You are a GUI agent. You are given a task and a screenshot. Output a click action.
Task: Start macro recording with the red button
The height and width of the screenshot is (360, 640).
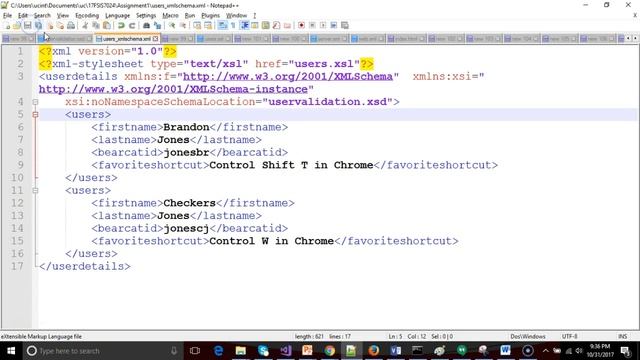point(301,25)
